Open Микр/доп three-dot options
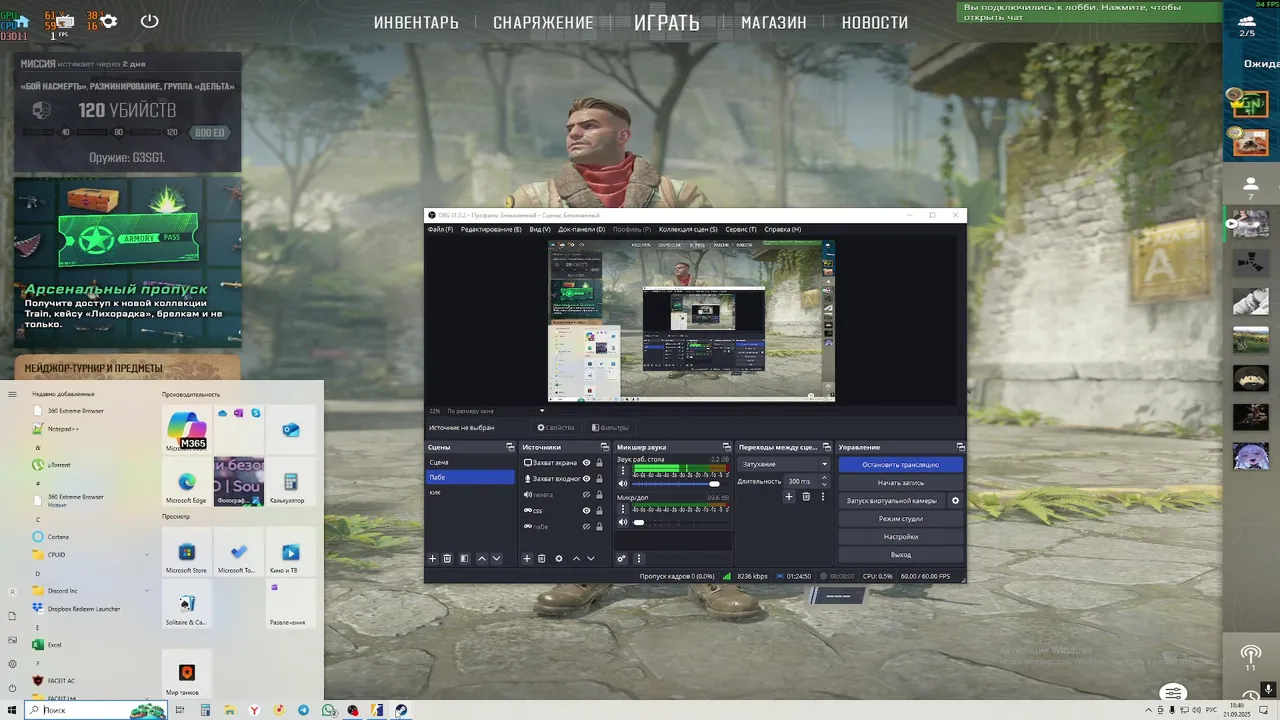1280x720 pixels. click(623, 509)
